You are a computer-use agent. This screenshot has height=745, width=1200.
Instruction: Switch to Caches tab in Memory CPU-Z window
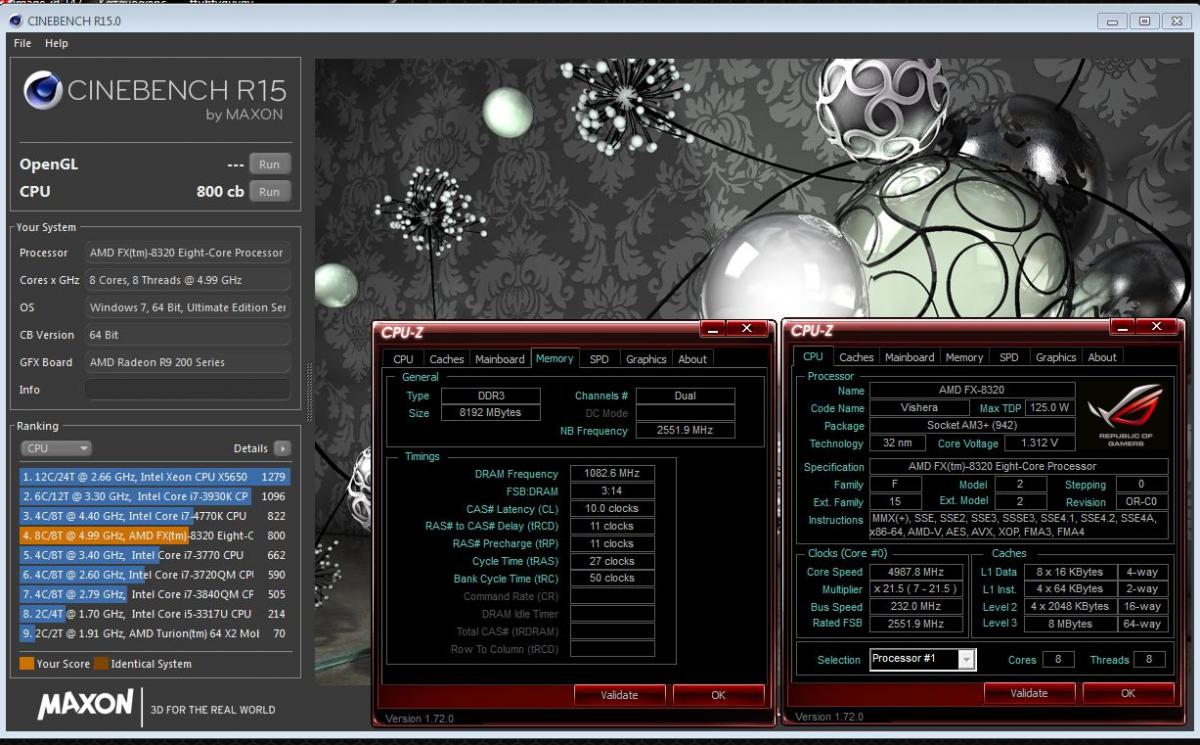(x=446, y=359)
